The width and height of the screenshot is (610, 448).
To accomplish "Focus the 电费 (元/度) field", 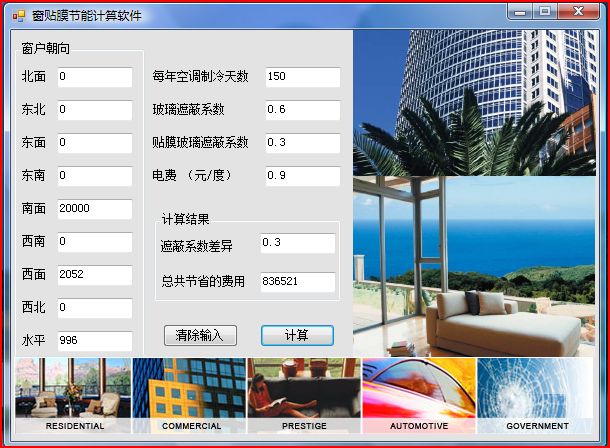I will (x=303, y=176).
